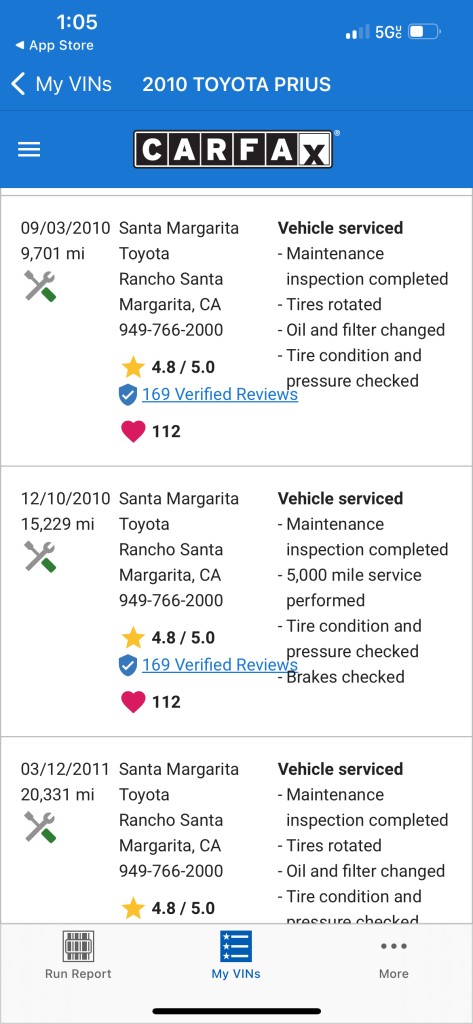Tap the star rating in 09/03/2010 record
This screenshot has height=1024, width=473.
(168, 367)
